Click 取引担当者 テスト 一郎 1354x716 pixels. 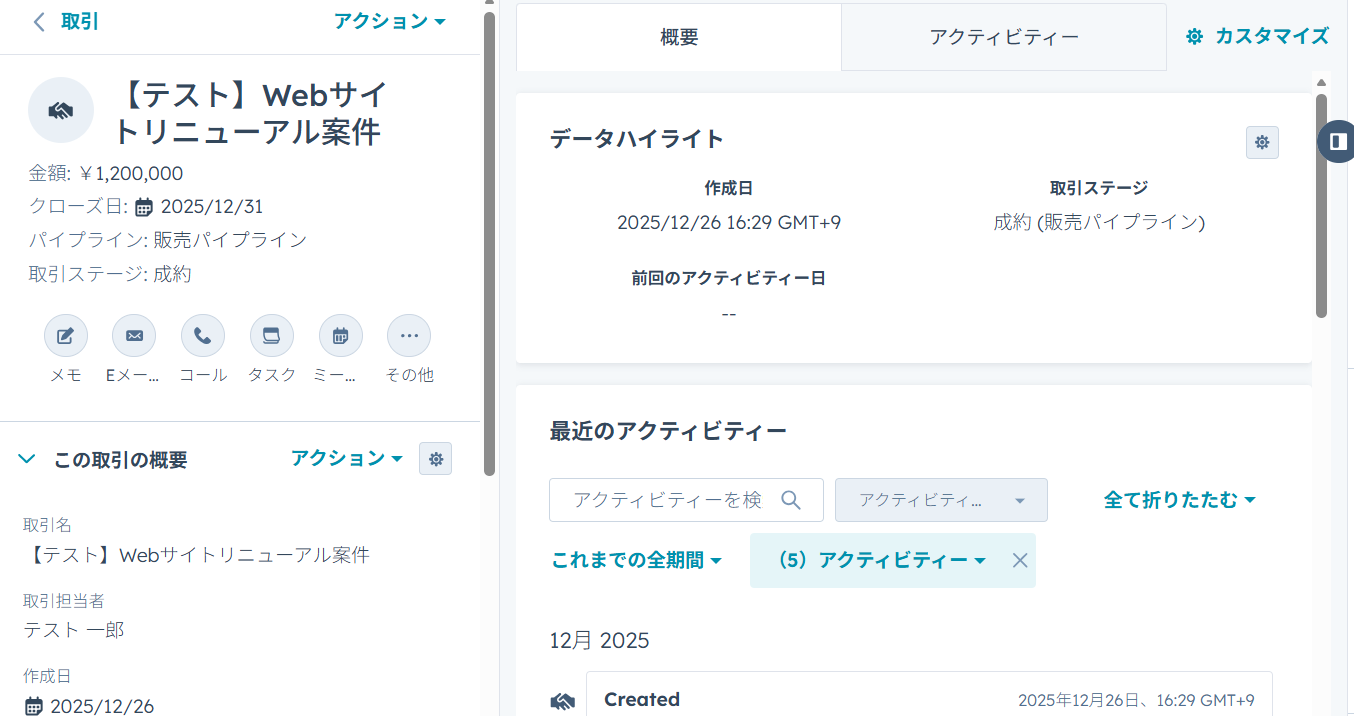click(74, 630)
